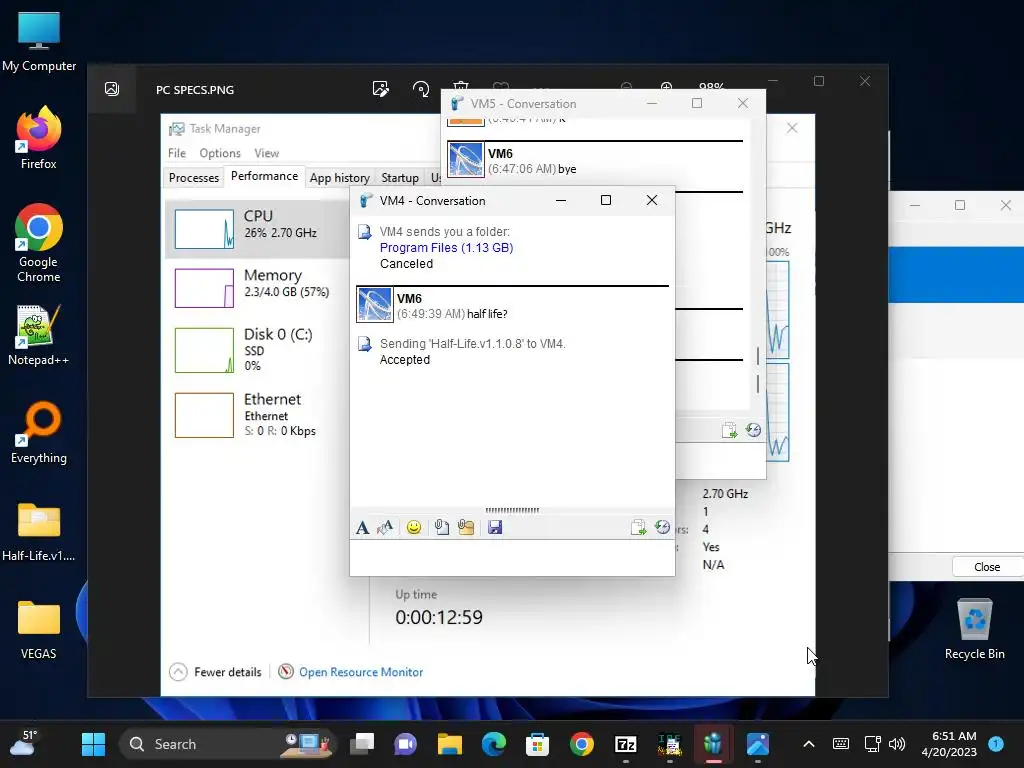
Task: Switch to the Performance tab
Action: tap(264, 176)
